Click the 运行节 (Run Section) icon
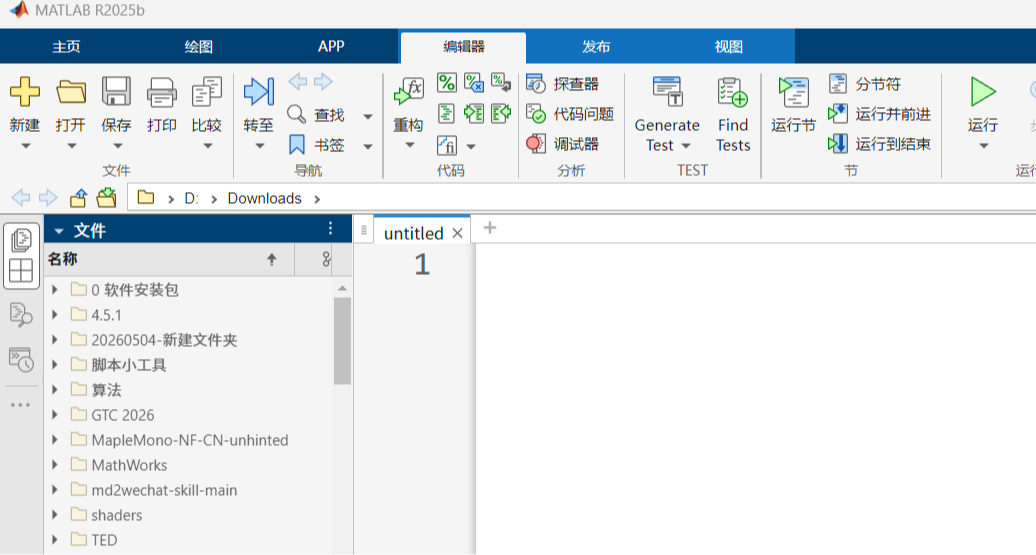This screenshot has height=555, width=1036. click(793, 92)
